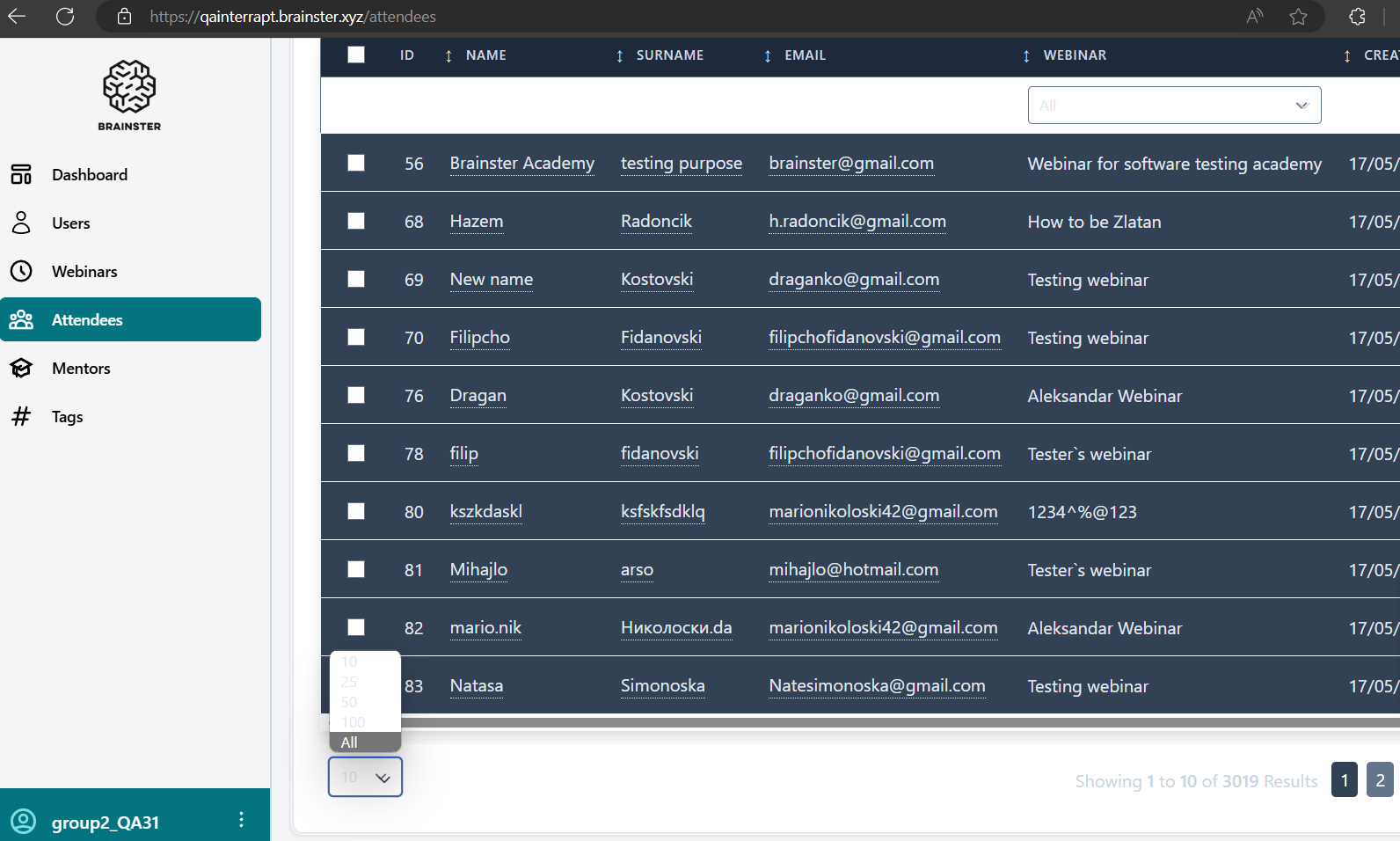Viewport: 1400px width, 841px height.
Task: Check the row checkbox for Brainster Academy
Action: click(356, 163)
